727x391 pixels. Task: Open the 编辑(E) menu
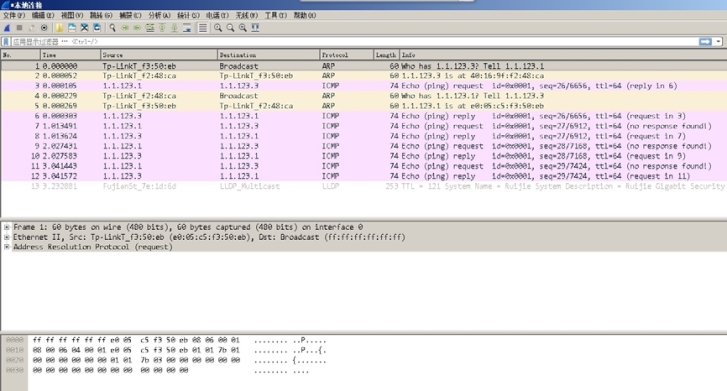pos(43,15)
